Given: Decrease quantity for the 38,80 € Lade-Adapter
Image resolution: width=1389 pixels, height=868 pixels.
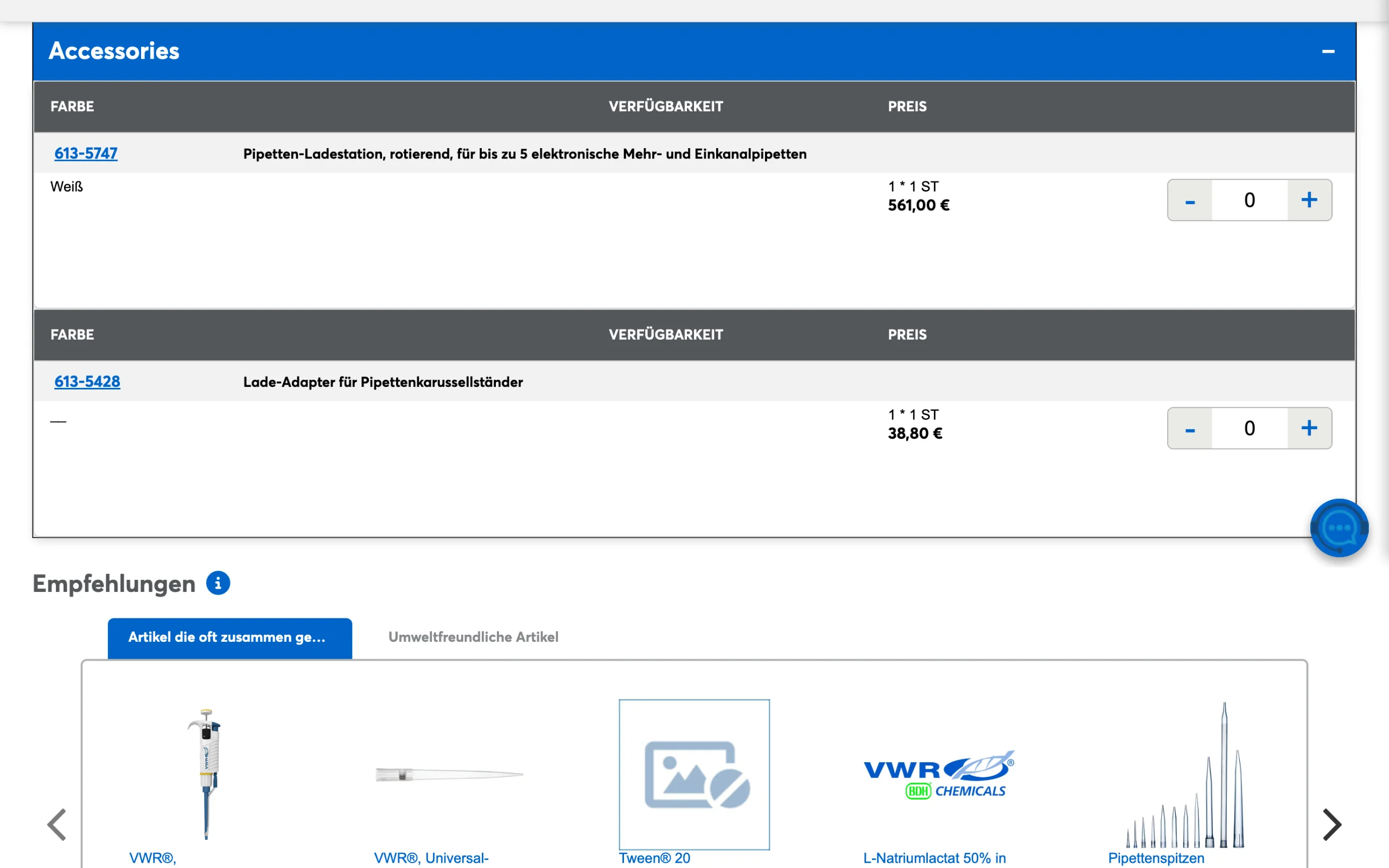Looking at the screenshot, I should click(1190, 428).
